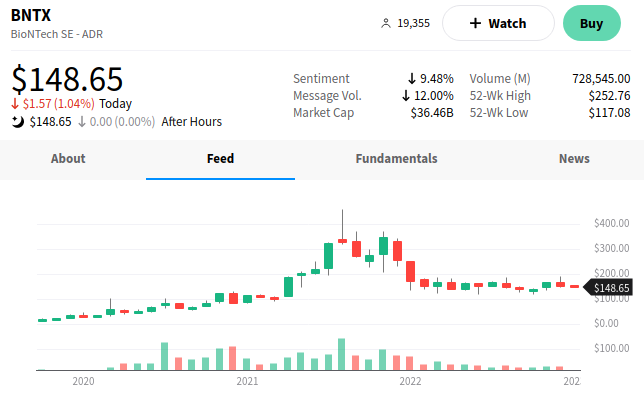Click the 19,355 watchers count

coord(413,23)
